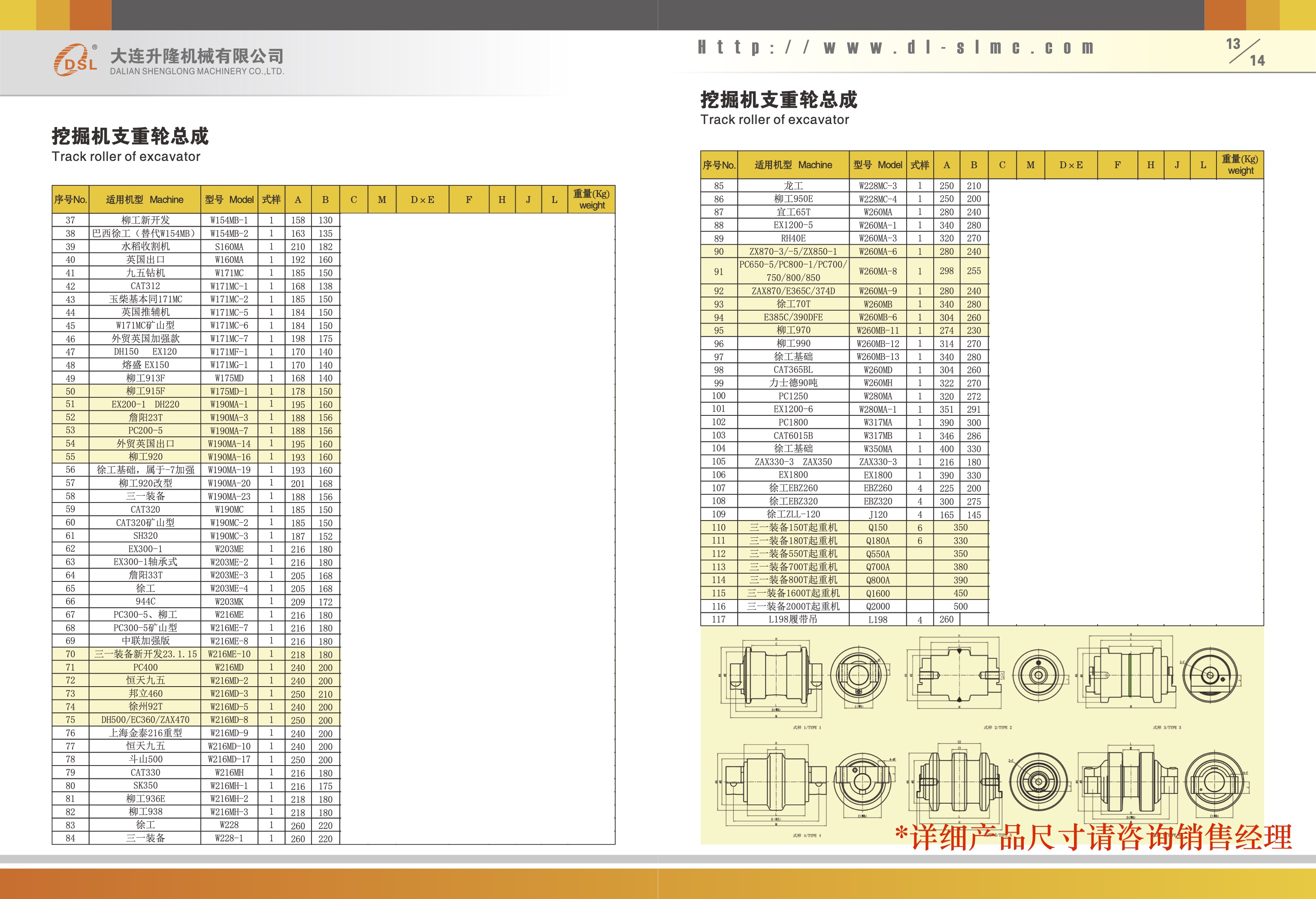Select model cell EBZ320

(x=878, y=501)
